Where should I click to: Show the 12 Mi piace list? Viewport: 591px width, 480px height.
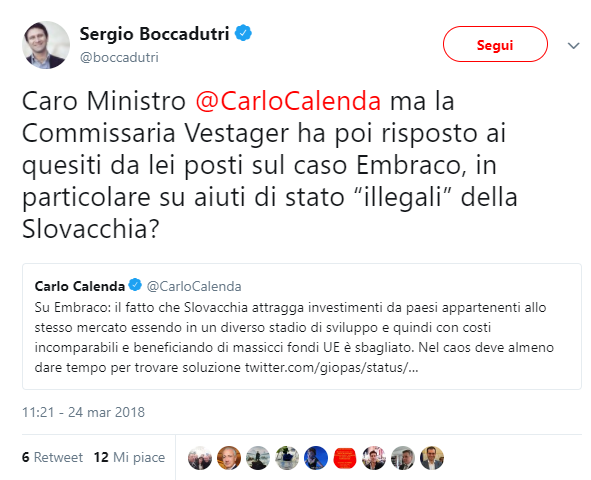point(129,457)
